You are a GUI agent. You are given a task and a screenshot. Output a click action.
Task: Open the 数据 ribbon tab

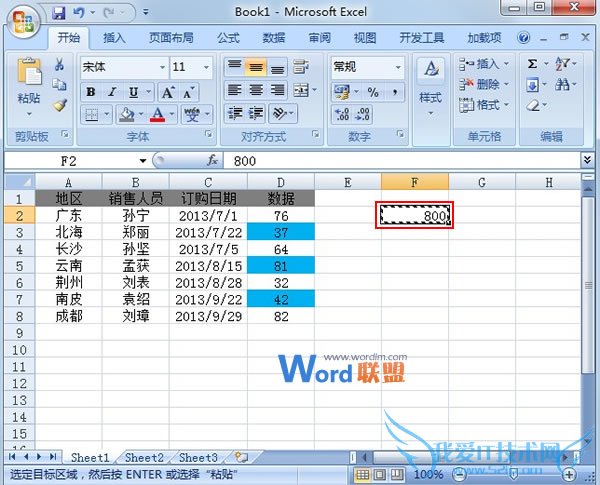(x=274, y=38)
